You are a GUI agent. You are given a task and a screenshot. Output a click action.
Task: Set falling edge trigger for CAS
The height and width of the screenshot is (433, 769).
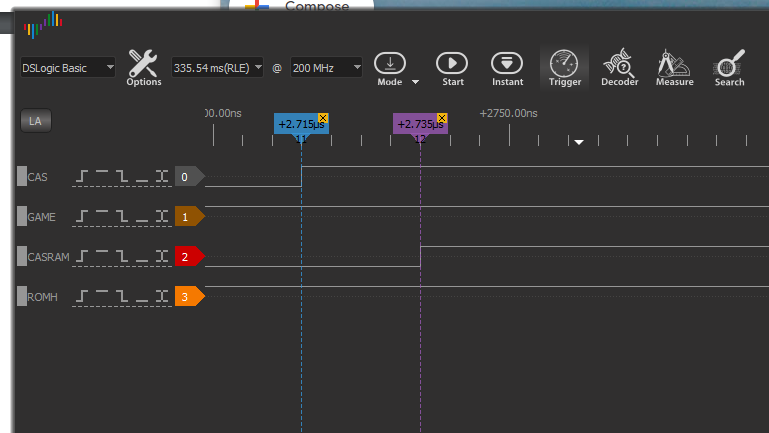tap(122, 176)
